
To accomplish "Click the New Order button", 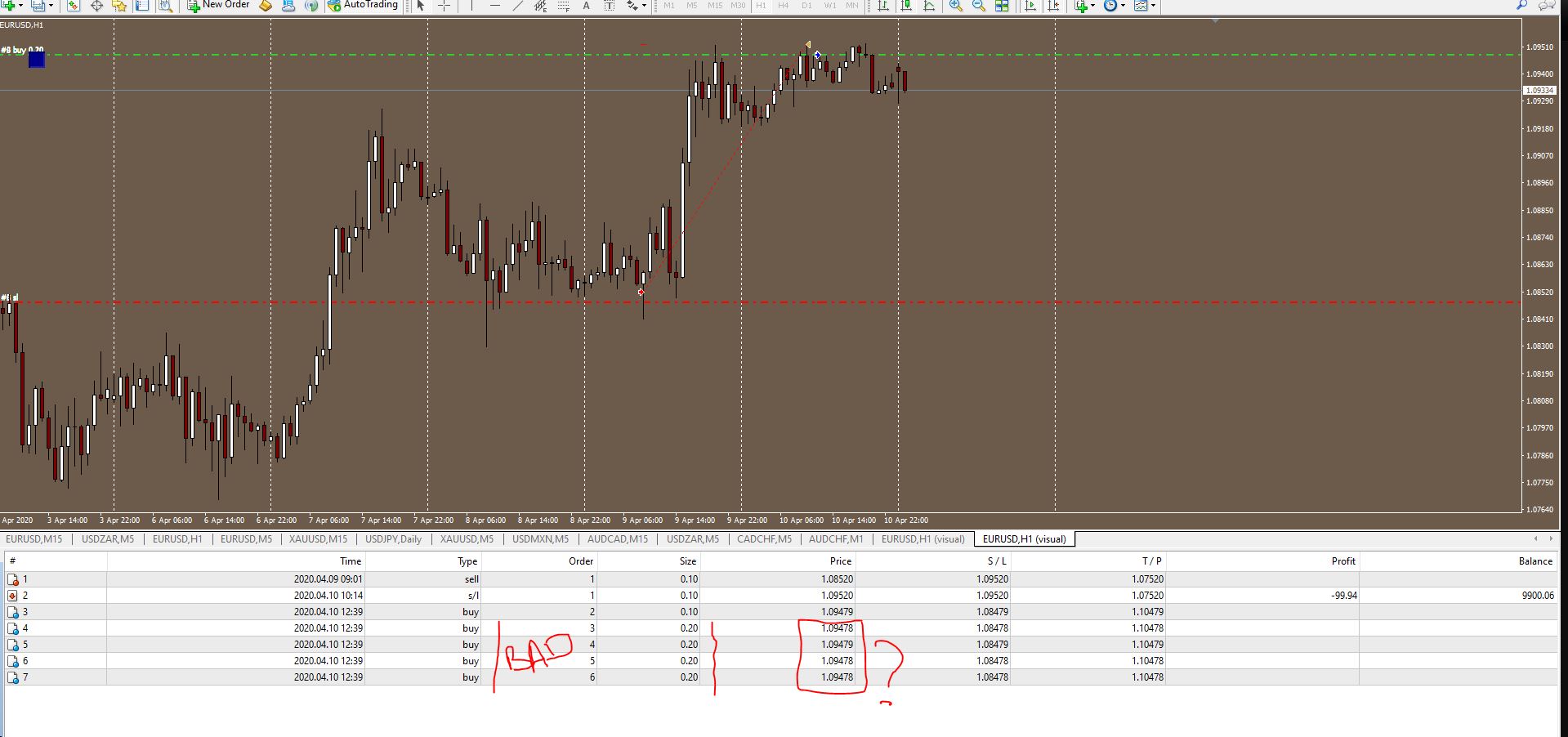I will [218, 6].
